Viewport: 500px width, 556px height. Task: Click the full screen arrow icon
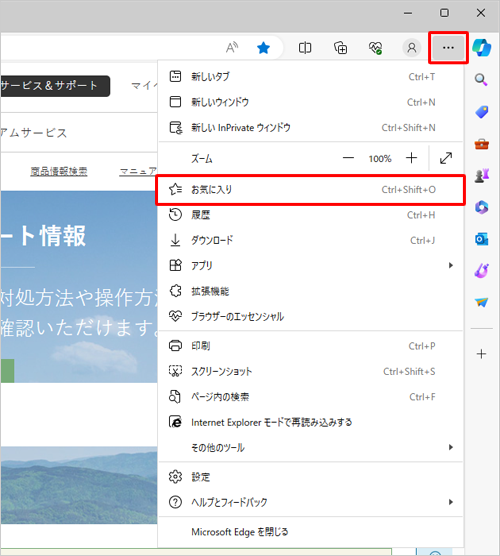(446, 158)
